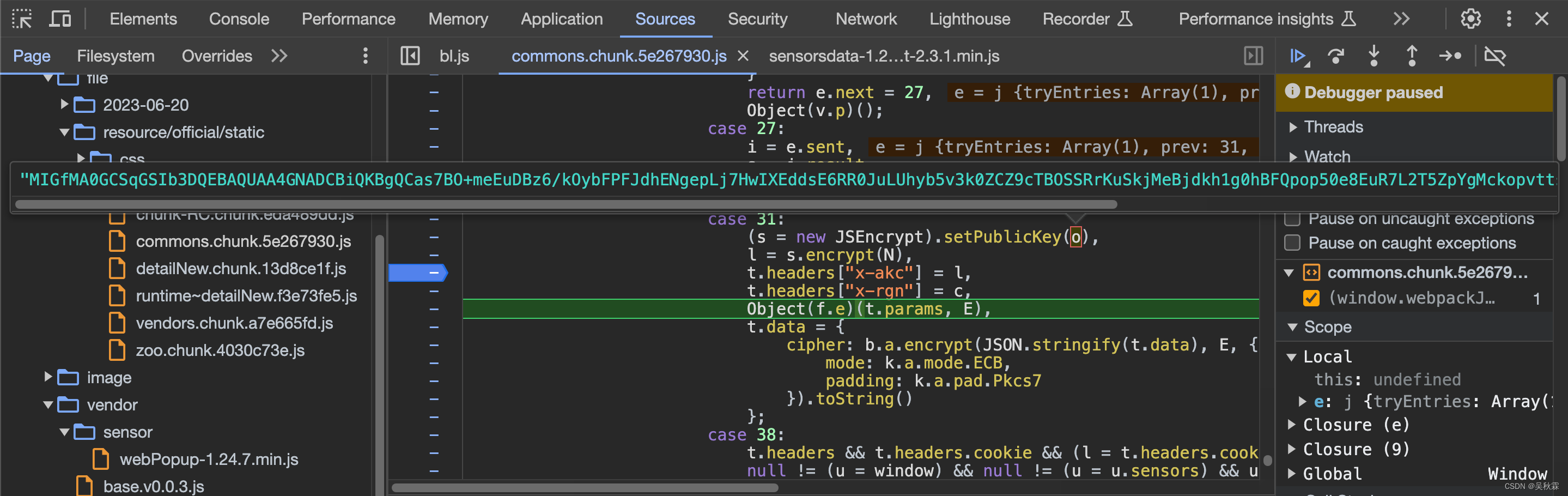
Task: Show more DevTools tabs chevron
Action: (x=1401, y=19)
